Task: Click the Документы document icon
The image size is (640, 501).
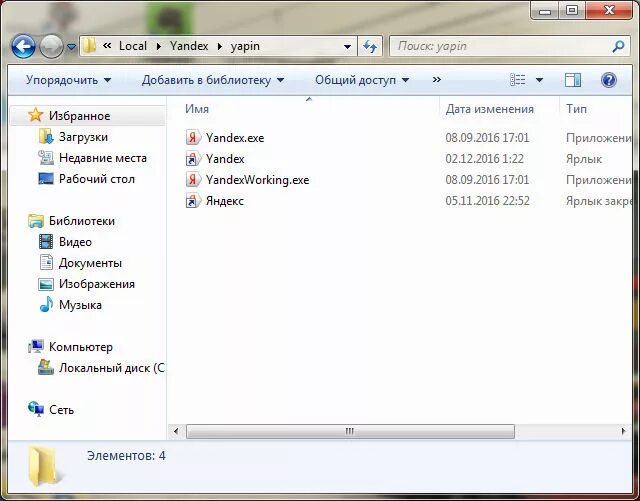Action: pos(46,262)
